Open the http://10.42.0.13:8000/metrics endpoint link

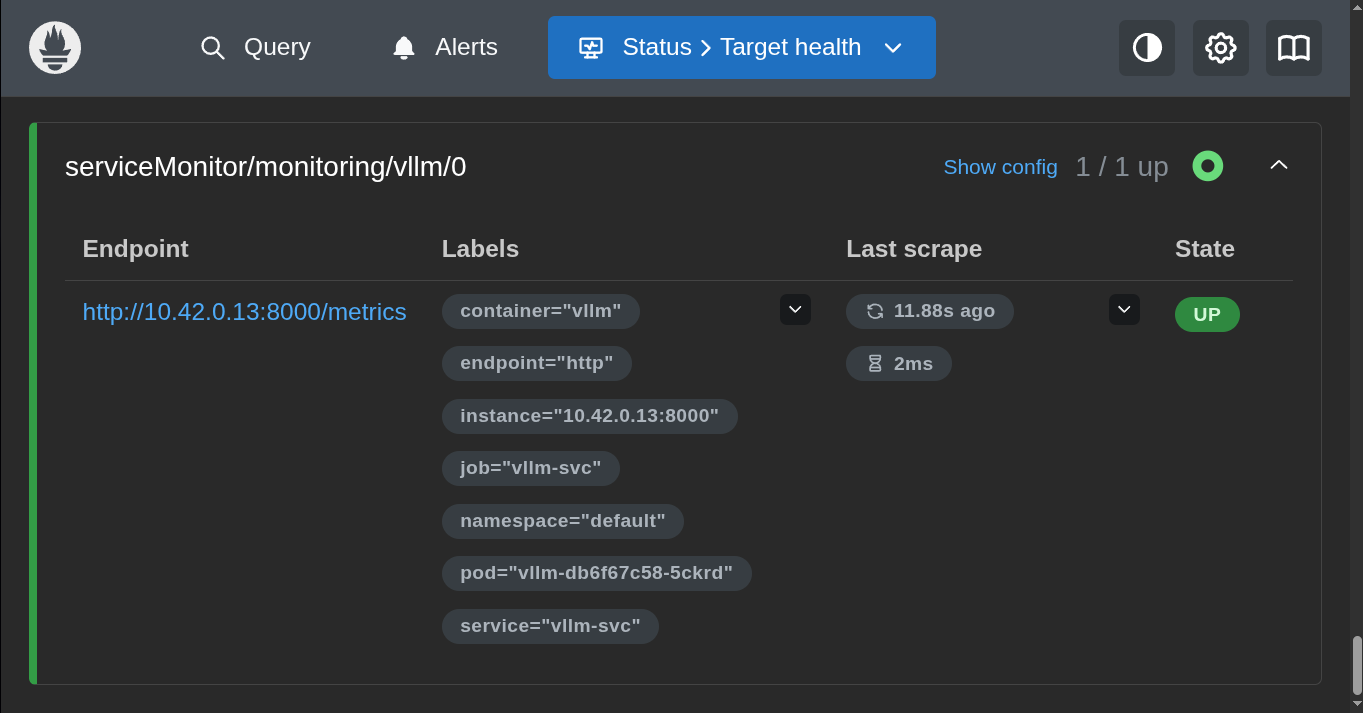(245, 312)
